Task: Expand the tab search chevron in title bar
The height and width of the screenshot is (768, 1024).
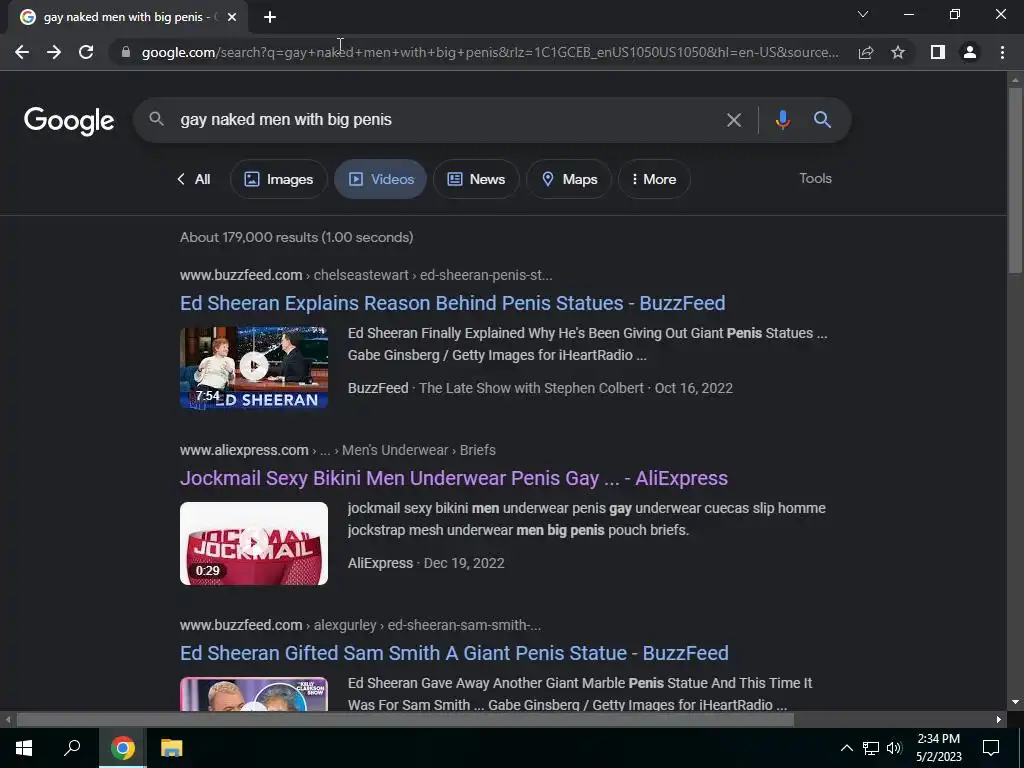Action: coord(863,14)
